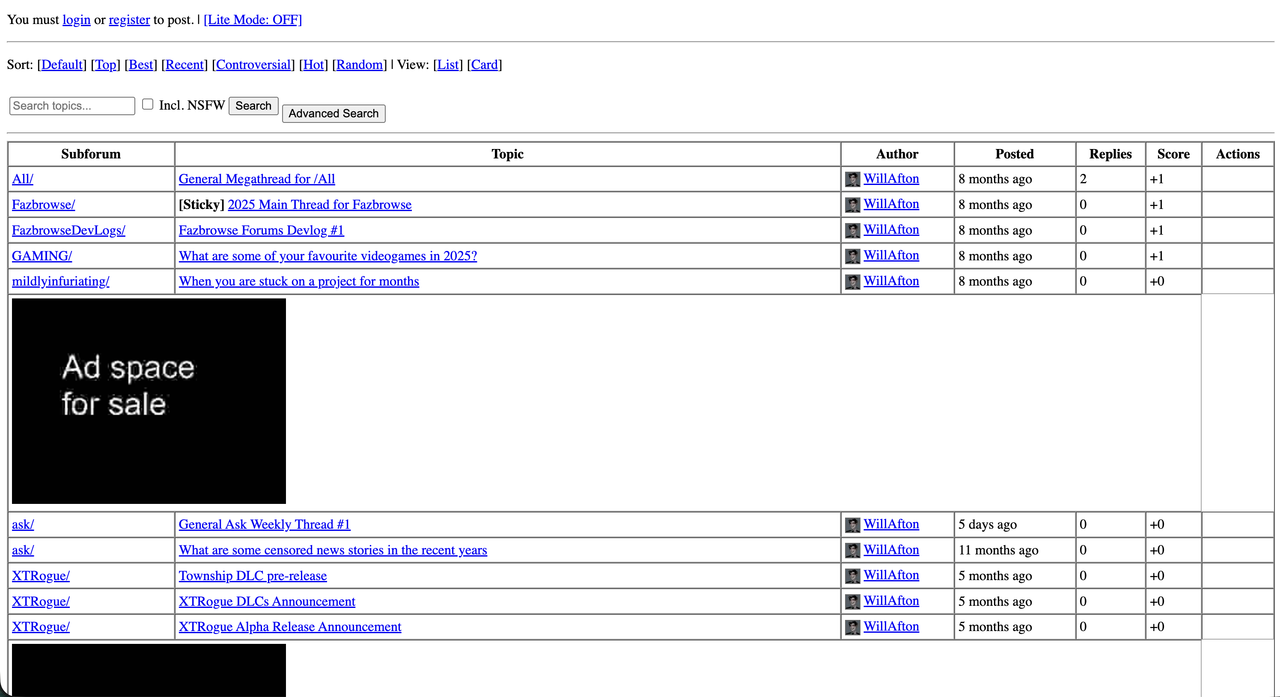Open Township DLC pre-release topic
The width and height of the screenshot is (1280, 697).
click(253, 575)
